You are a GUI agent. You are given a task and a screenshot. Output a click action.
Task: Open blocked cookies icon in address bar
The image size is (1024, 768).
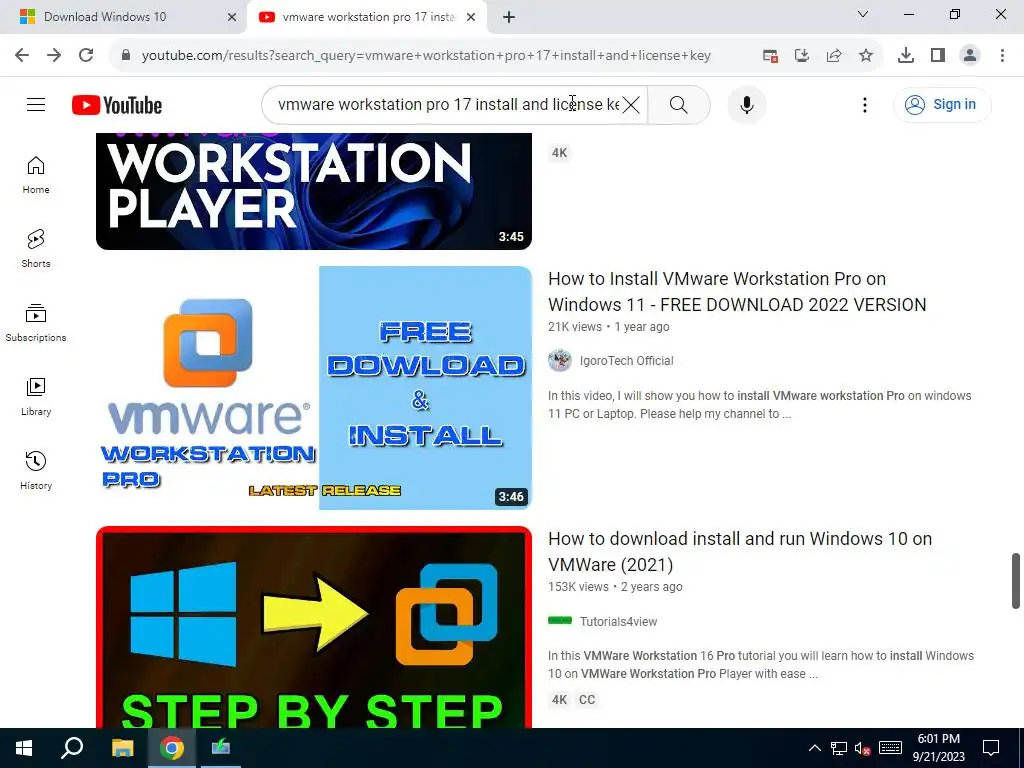click(x=771, y=56)
